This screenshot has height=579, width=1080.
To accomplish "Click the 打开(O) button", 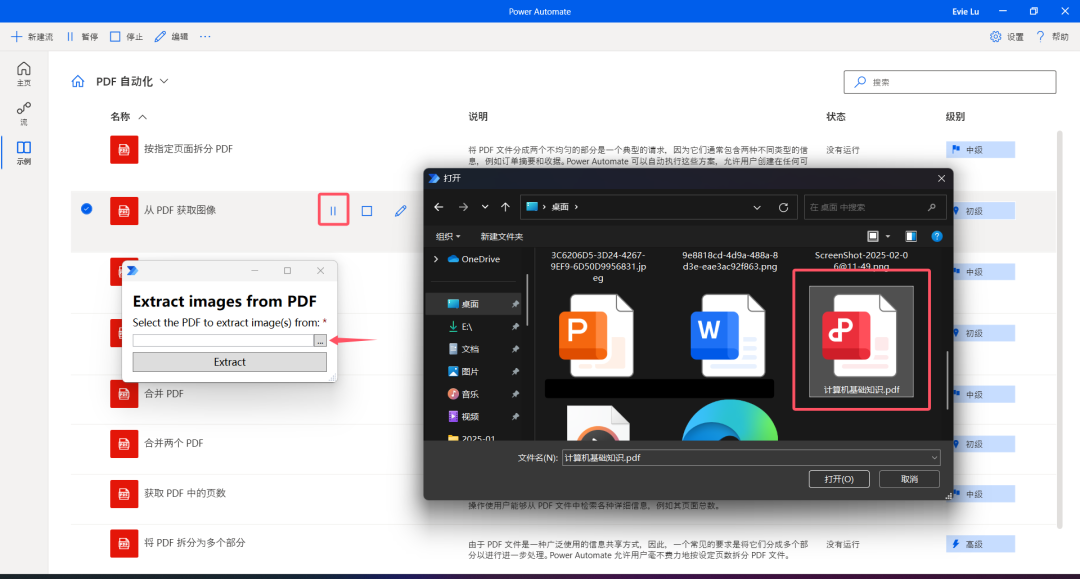I will [x=839, y=479].
